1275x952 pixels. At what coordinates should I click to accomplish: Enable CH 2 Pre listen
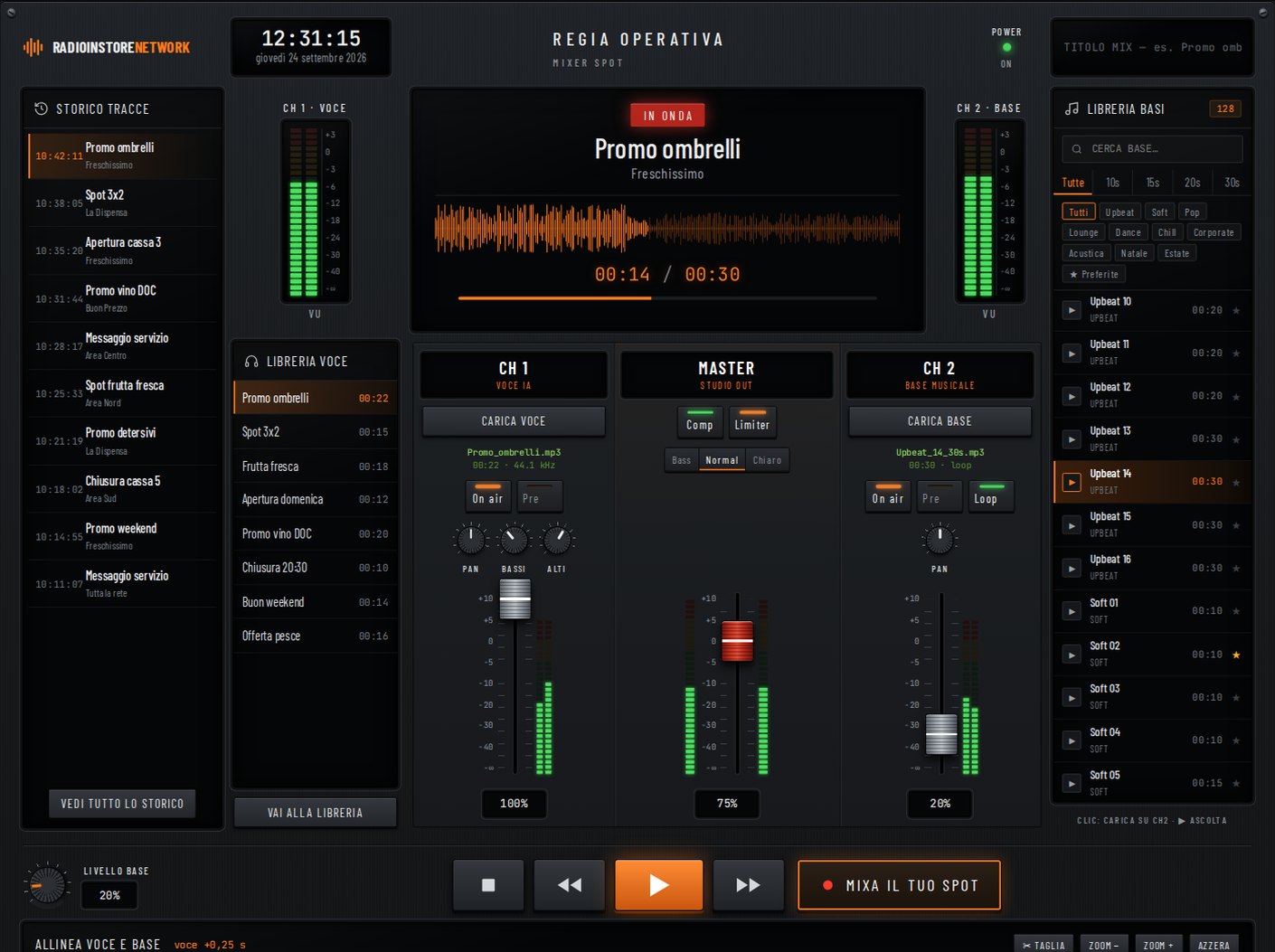pyautogui.click(x=940, y=496)
